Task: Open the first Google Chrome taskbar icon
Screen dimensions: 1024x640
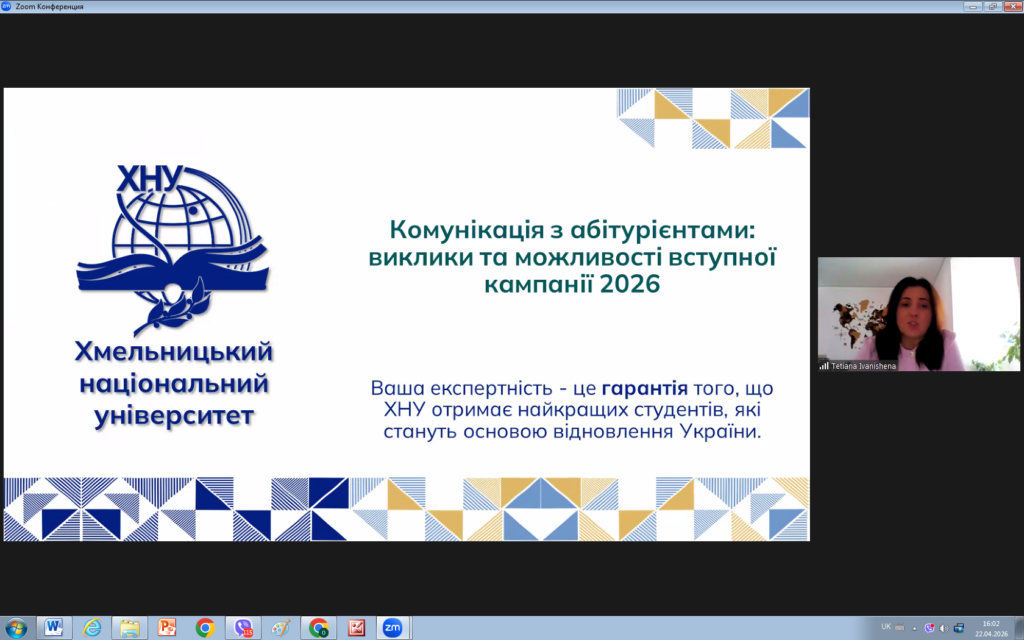Action: click(x=205, y=628)
